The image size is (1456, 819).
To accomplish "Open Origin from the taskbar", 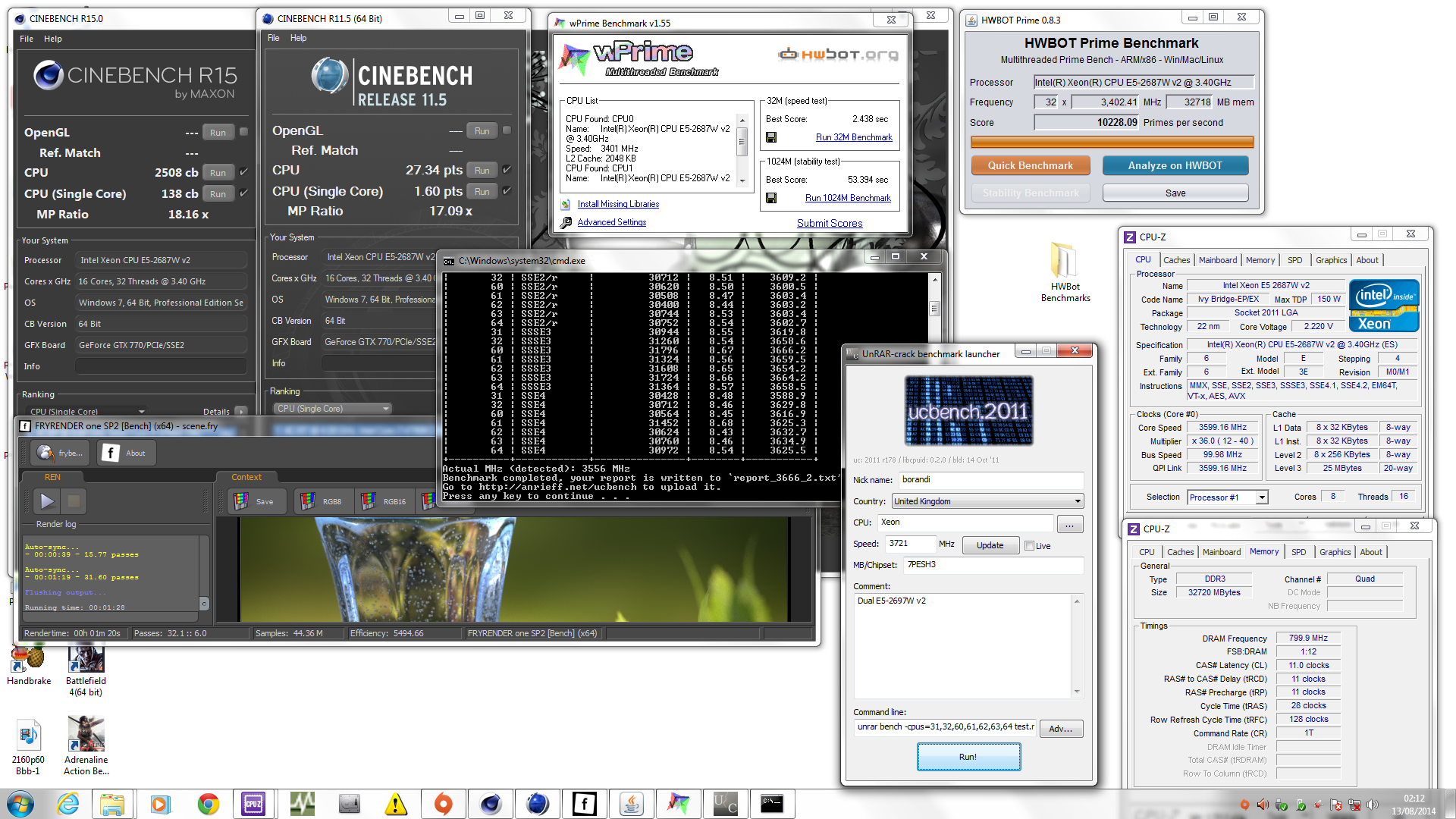I will [443, 804].
